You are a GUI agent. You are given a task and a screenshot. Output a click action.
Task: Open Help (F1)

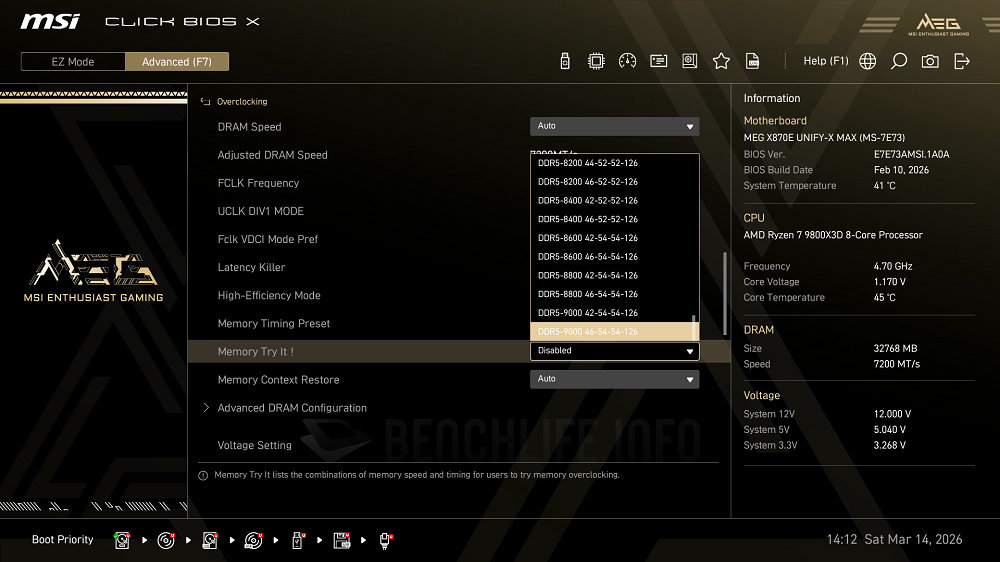point(826,61)
